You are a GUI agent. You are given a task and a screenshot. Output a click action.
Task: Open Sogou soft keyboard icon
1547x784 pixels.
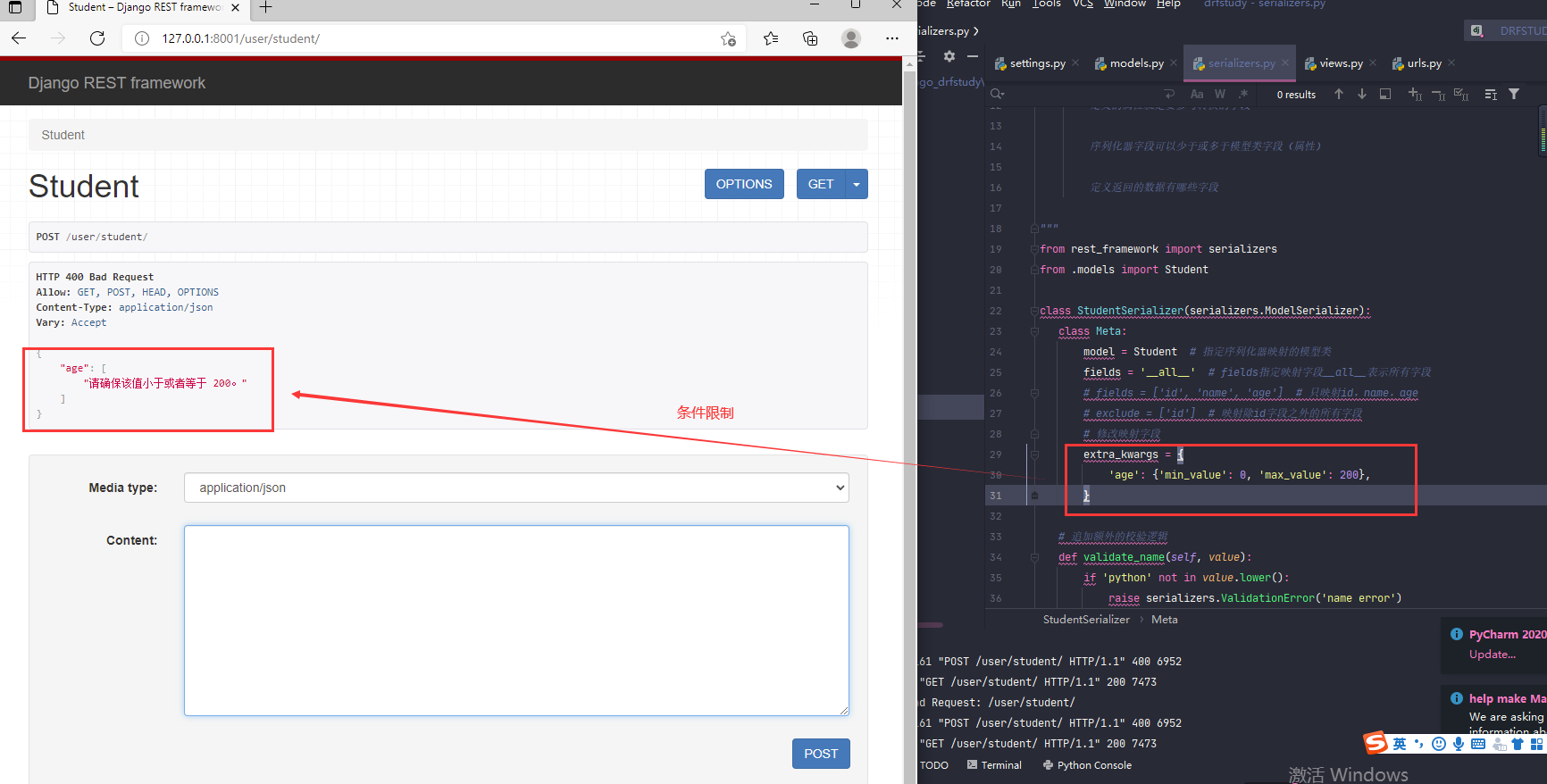pos(1478,744)
